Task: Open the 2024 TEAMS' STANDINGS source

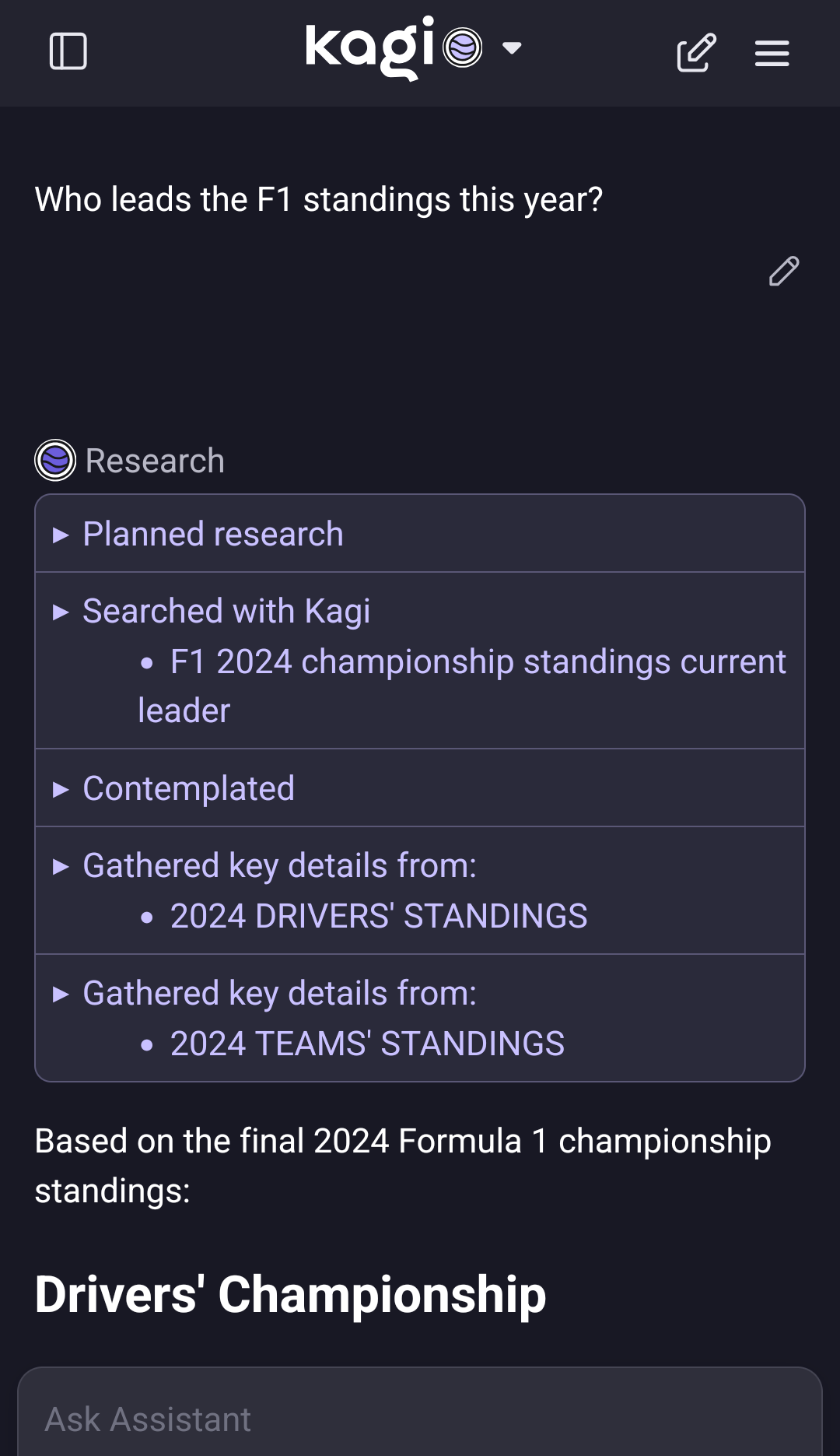Action: 367,1044
